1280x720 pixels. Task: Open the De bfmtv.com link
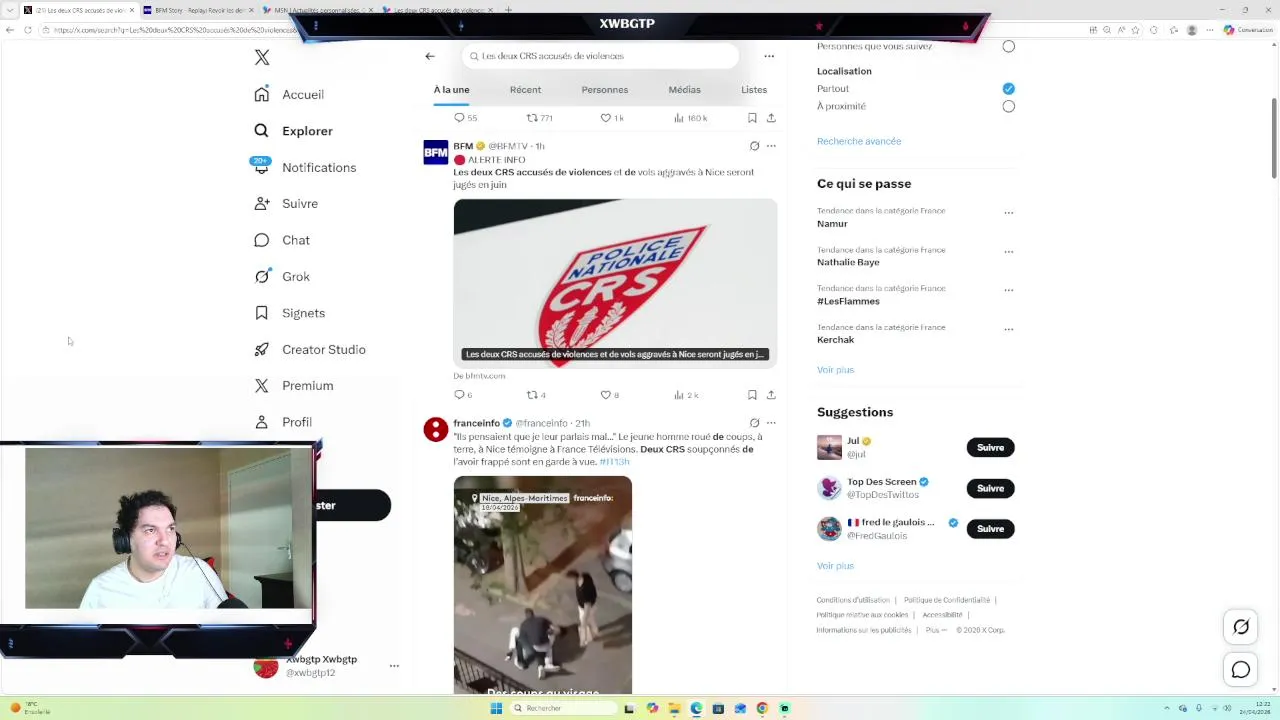point(479,376)
